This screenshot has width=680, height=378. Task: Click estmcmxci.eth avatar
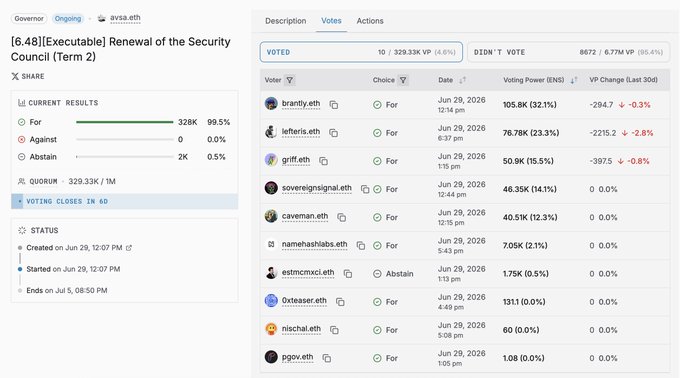click(x=271, y=273)
